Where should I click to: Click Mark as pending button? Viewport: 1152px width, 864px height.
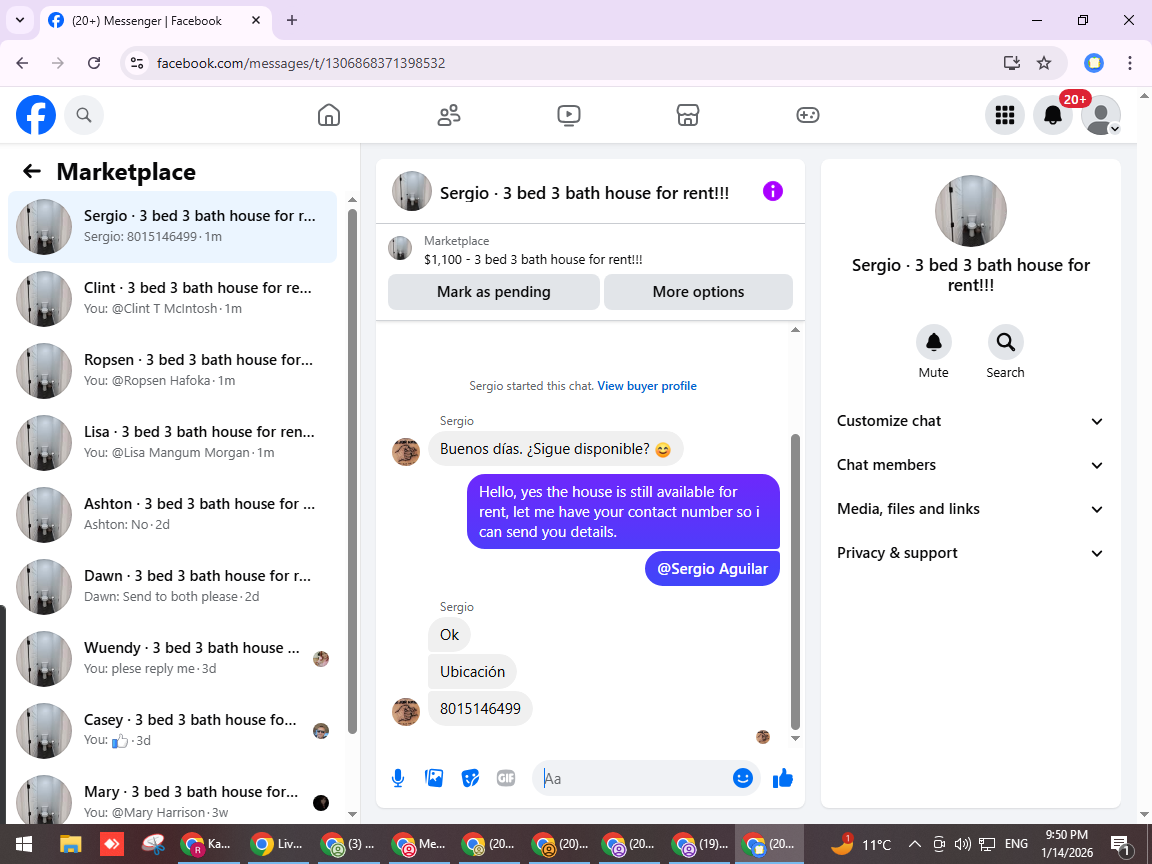[x=494, y=292]
